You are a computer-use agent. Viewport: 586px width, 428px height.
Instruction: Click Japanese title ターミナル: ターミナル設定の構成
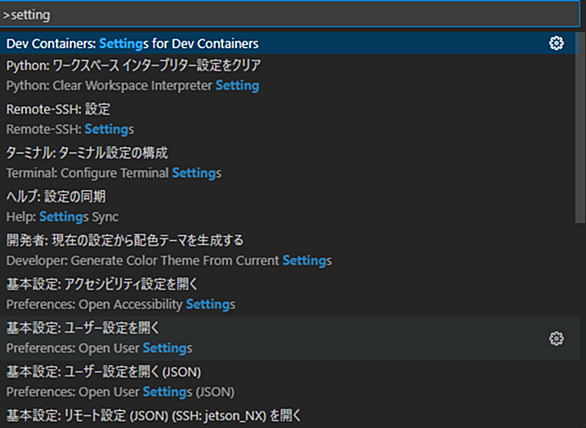(87, 153)
